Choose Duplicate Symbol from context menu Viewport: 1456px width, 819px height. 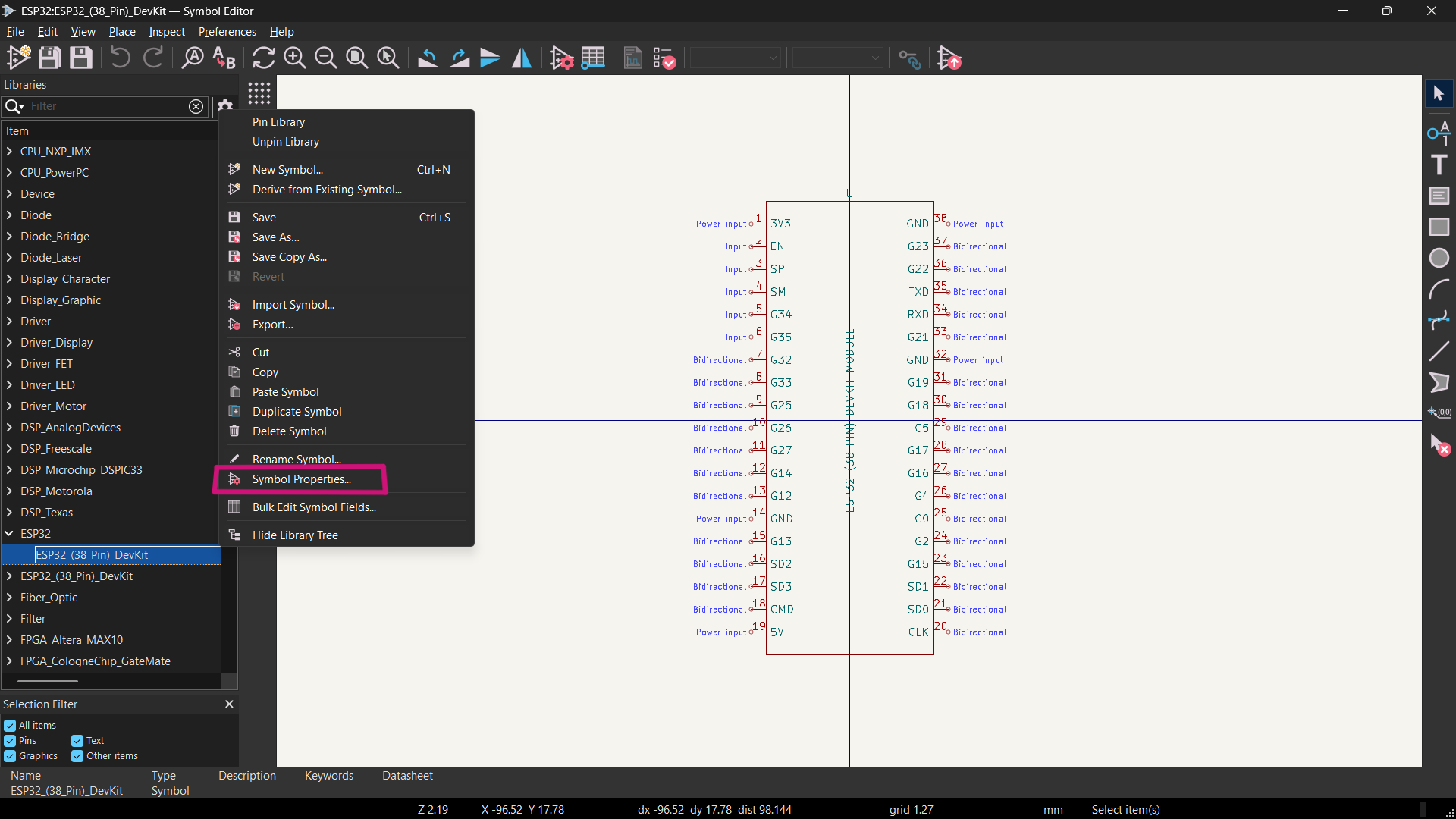347,412
